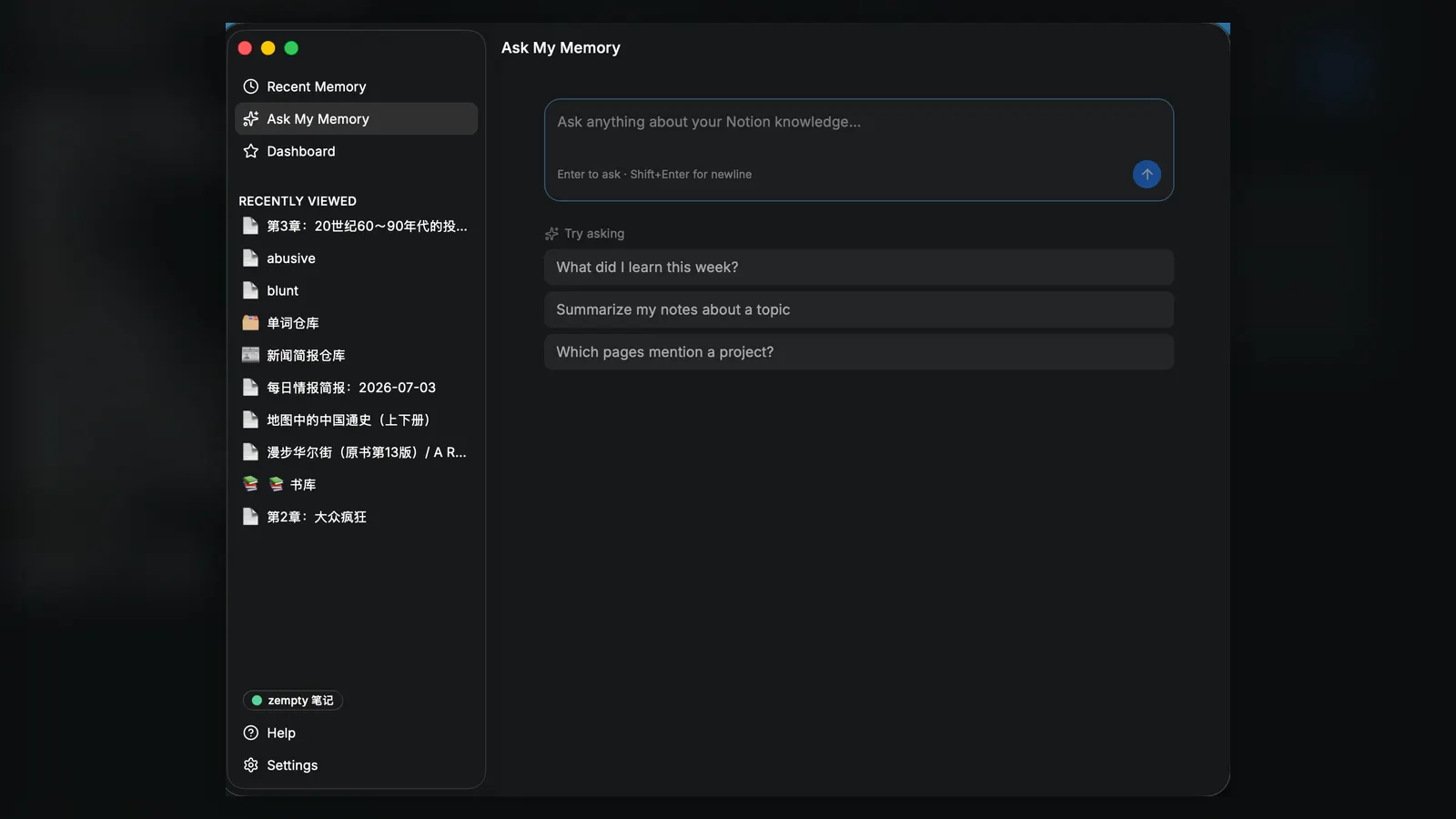
Task: Click the "Enter to ask · Shift+Enter for newline" hint
Action: (x=654, y=175)
